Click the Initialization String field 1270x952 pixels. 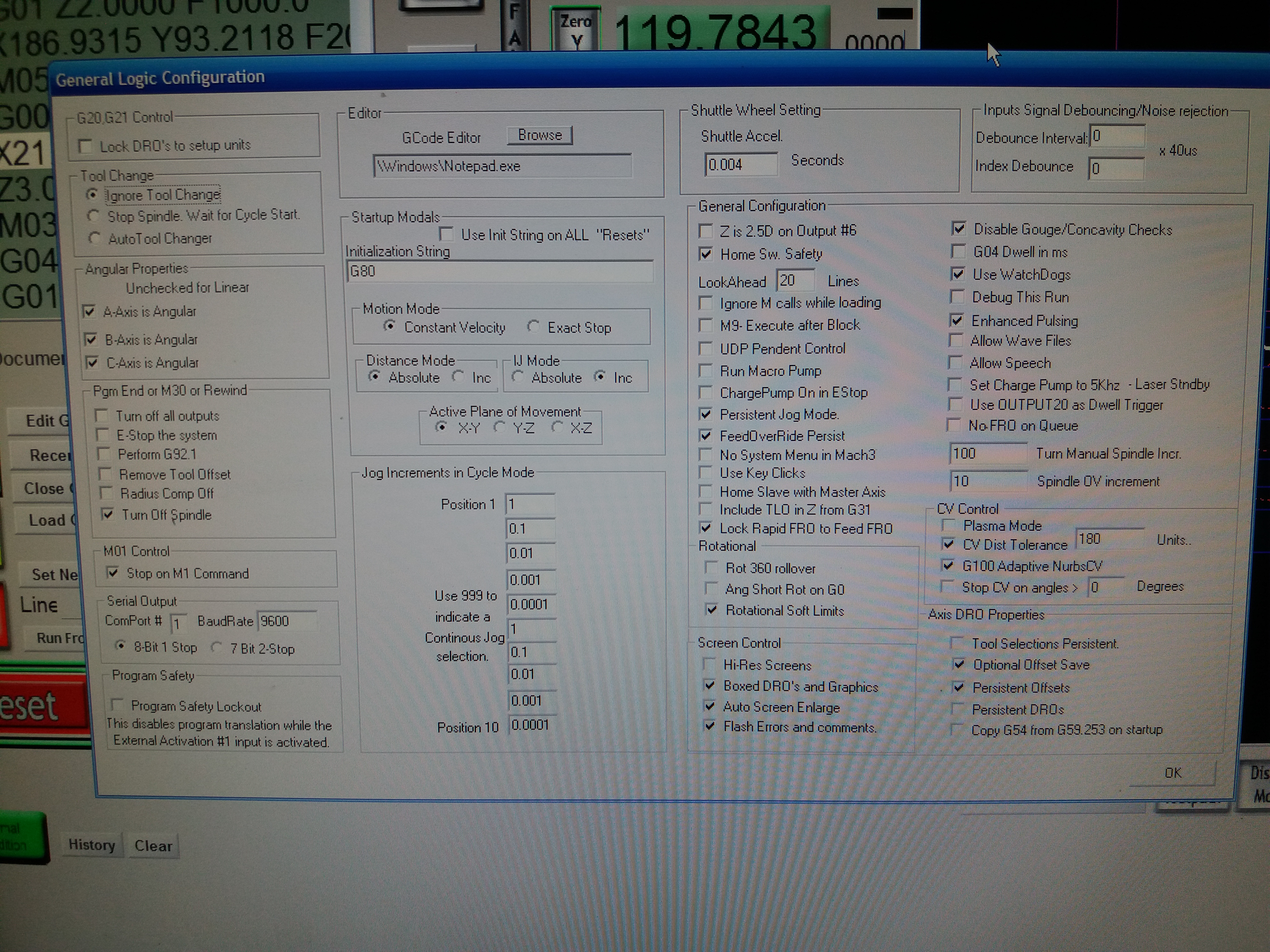(500, 272)
